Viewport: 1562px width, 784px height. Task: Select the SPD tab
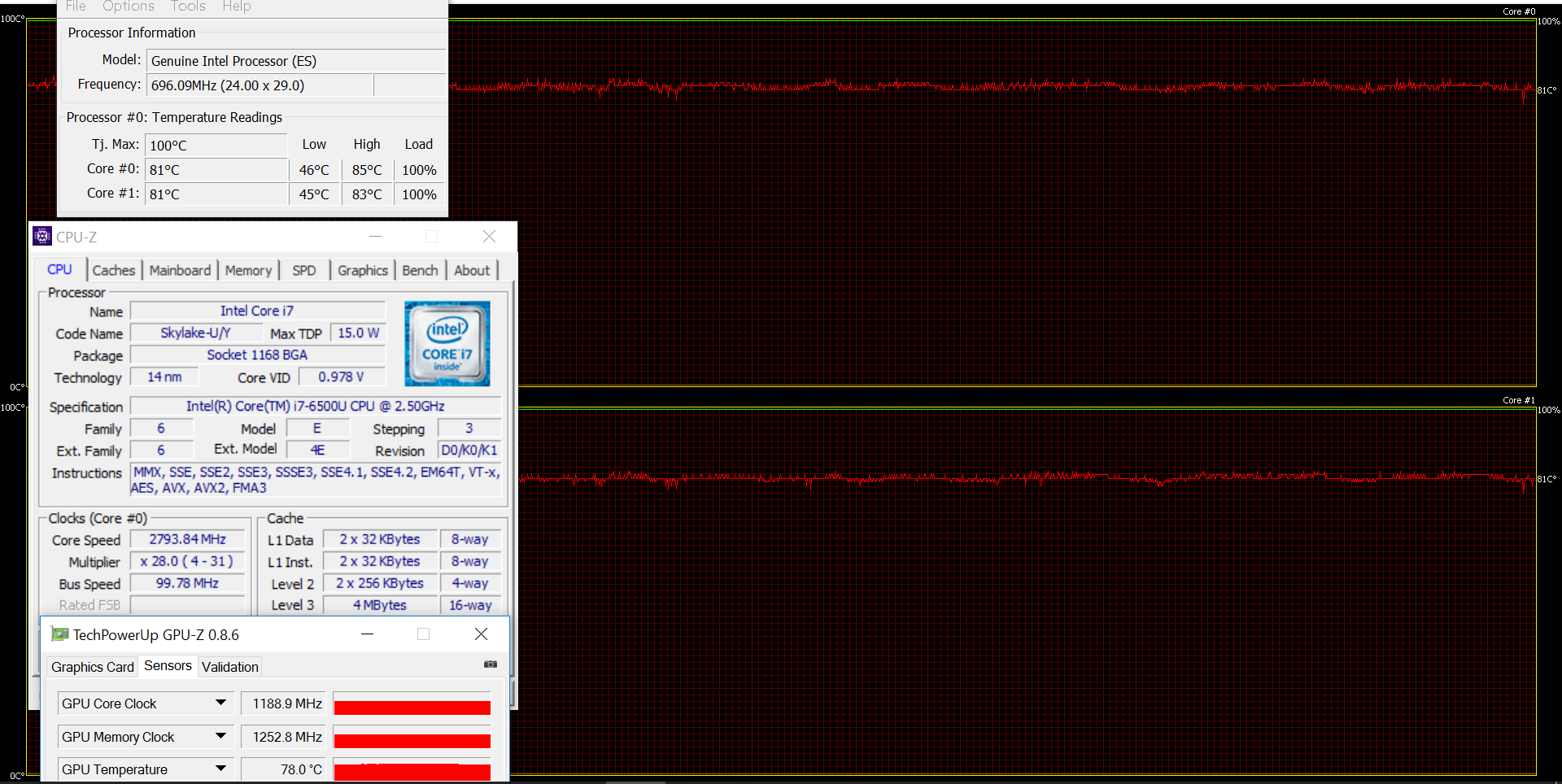(304, 271)
